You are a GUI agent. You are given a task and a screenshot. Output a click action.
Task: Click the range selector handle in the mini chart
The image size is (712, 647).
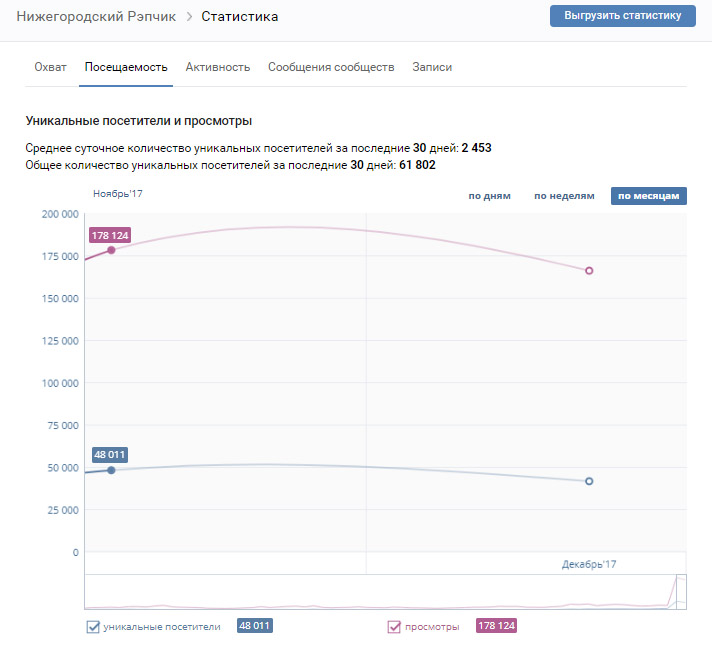pos(681,591)
